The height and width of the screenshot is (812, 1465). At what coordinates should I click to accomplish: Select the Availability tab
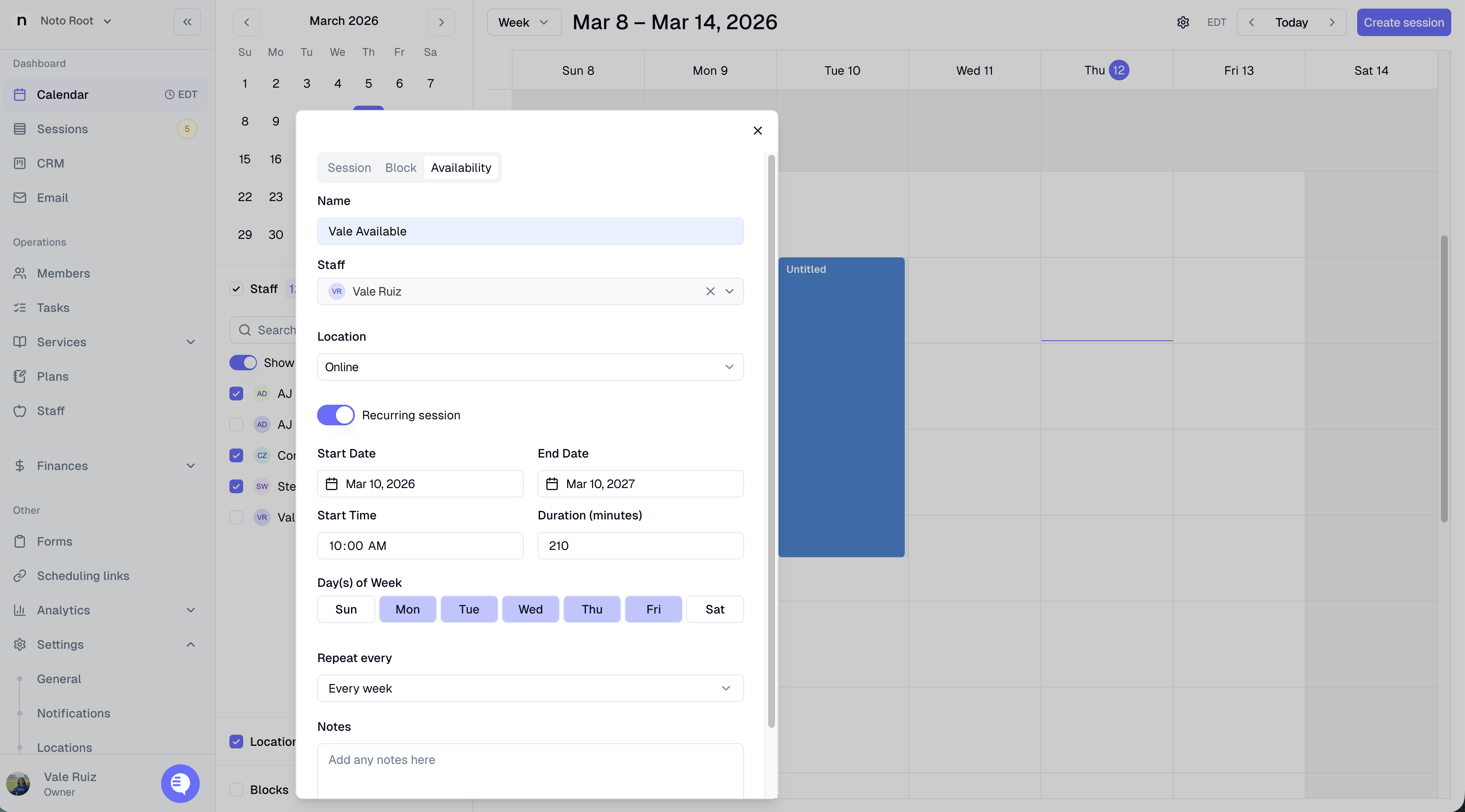tap(461, 168)
